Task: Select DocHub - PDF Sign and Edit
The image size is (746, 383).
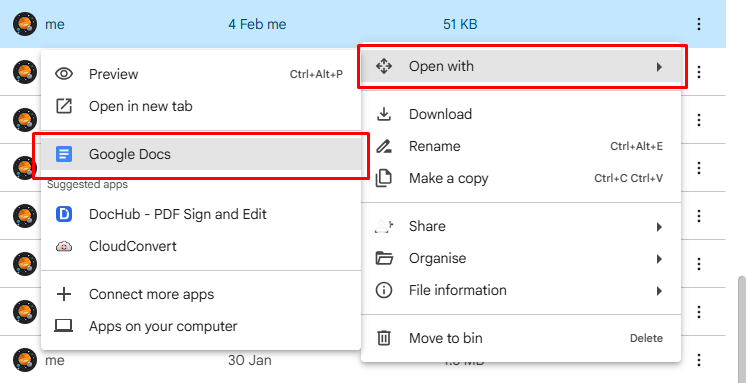Action: [201, 215]
